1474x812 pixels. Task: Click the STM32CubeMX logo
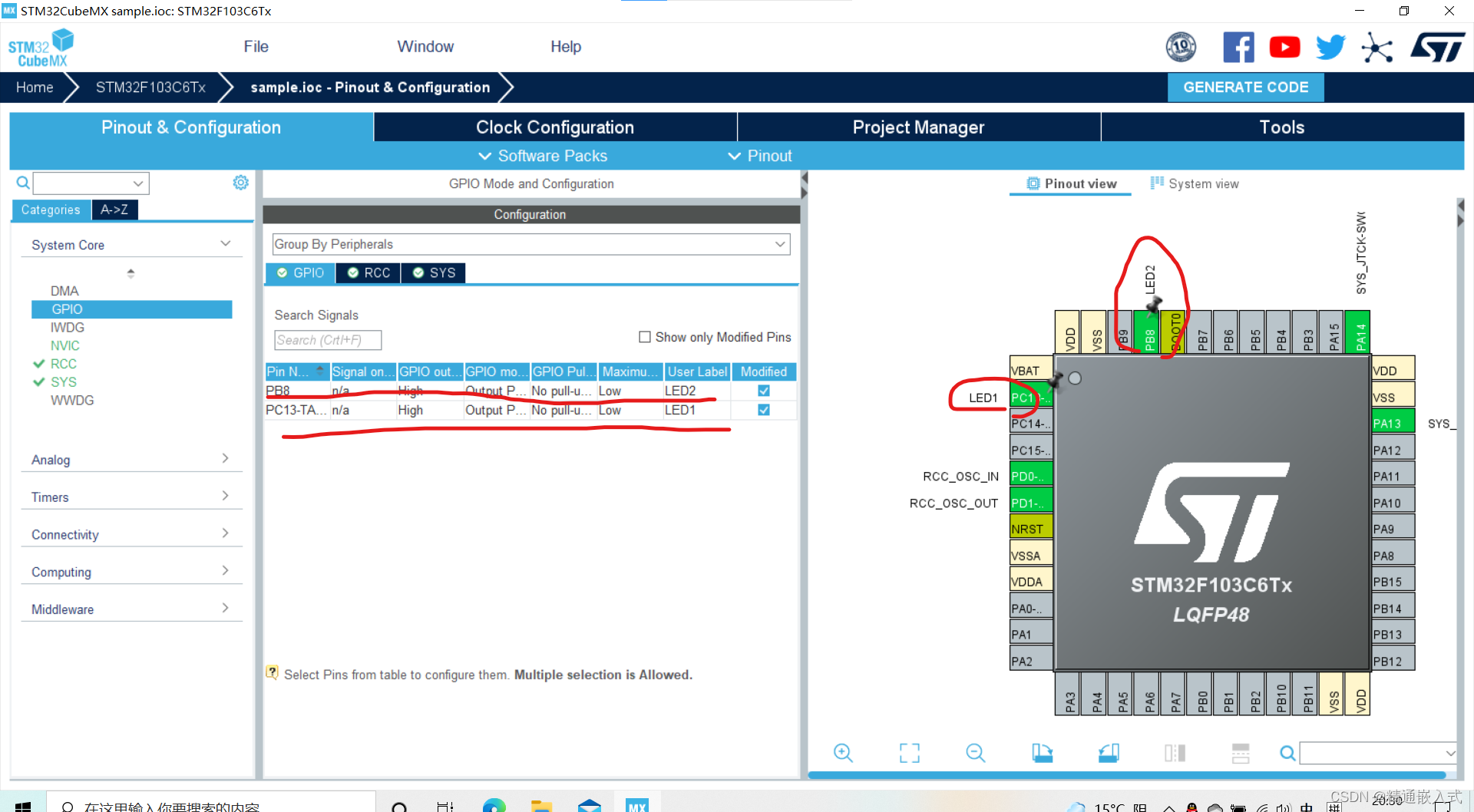(41, 48)
